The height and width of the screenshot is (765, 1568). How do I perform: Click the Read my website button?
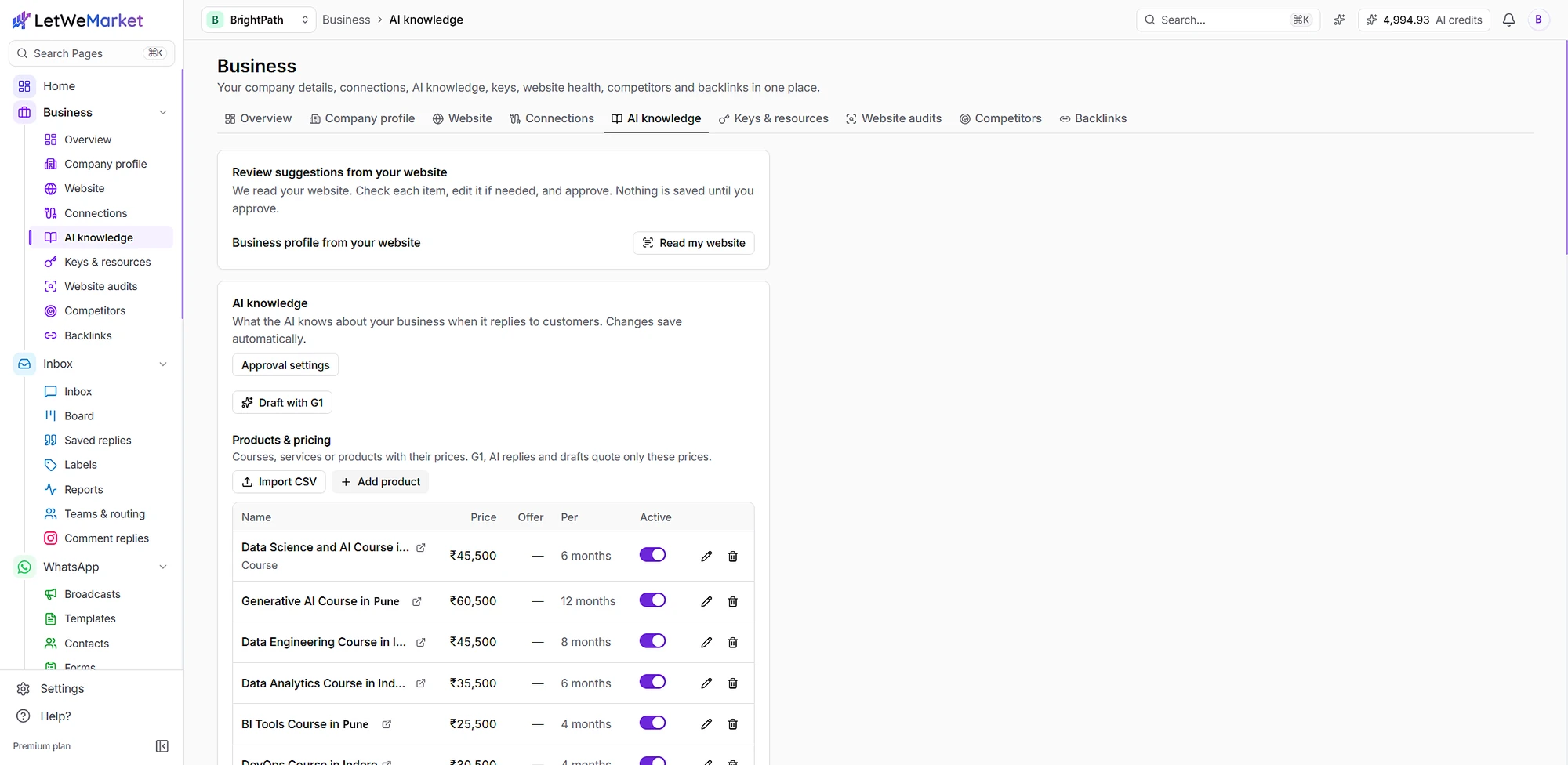point(694,243)
